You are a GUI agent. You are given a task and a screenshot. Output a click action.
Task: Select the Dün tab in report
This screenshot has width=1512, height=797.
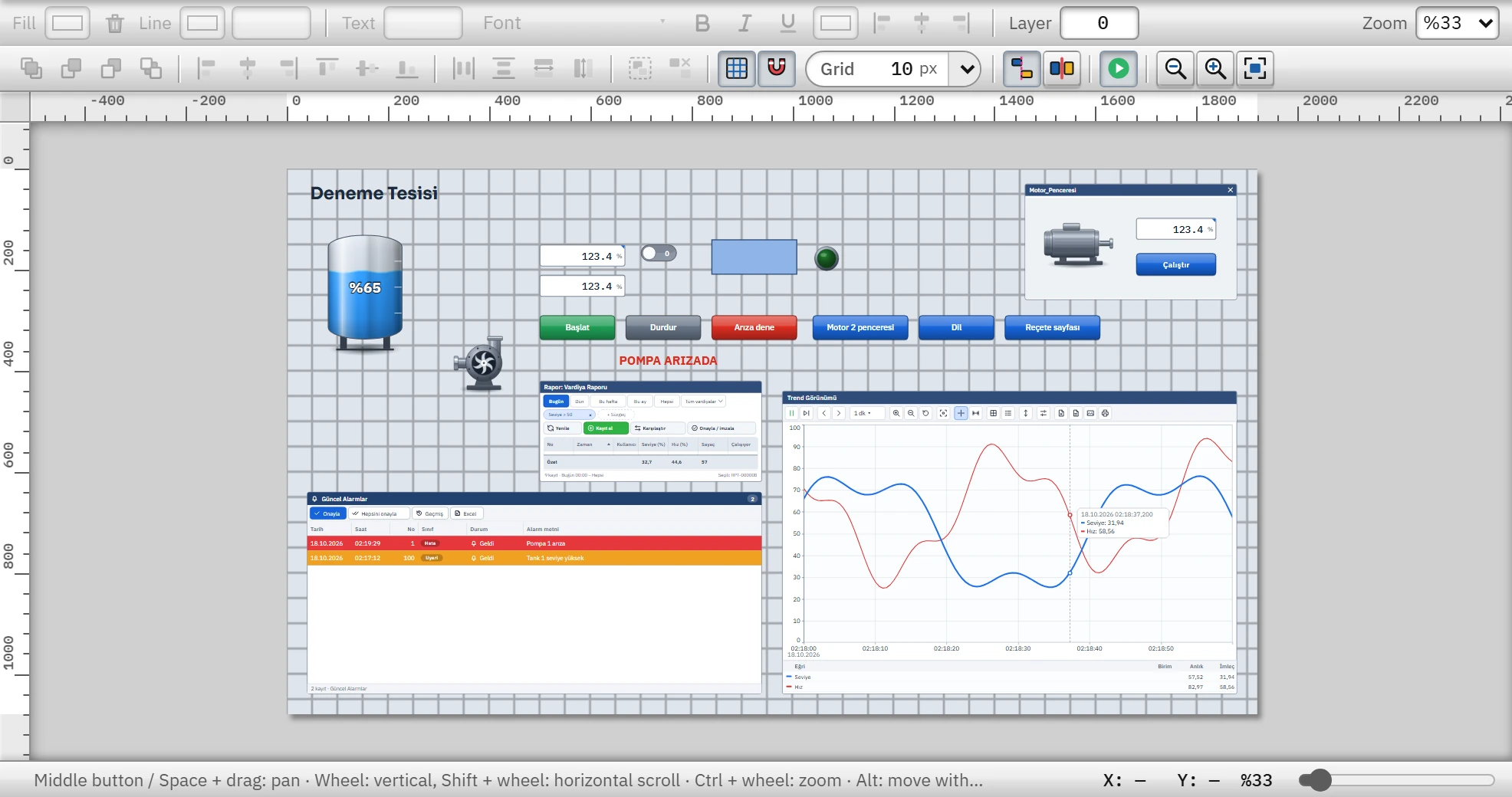(x=580, y=401)
